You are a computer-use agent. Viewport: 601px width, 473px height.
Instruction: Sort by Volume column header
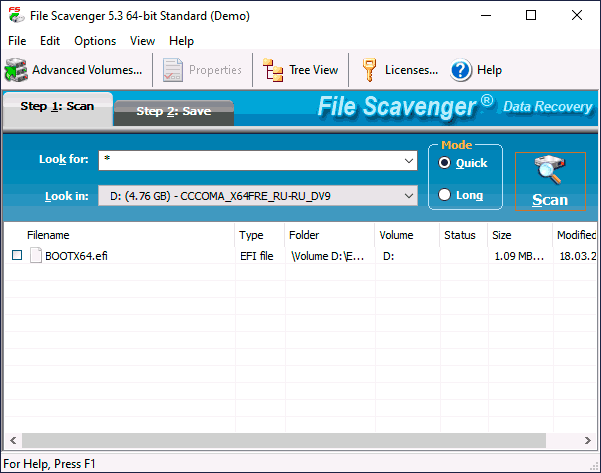pyautogui.click(x=407, y=235)
